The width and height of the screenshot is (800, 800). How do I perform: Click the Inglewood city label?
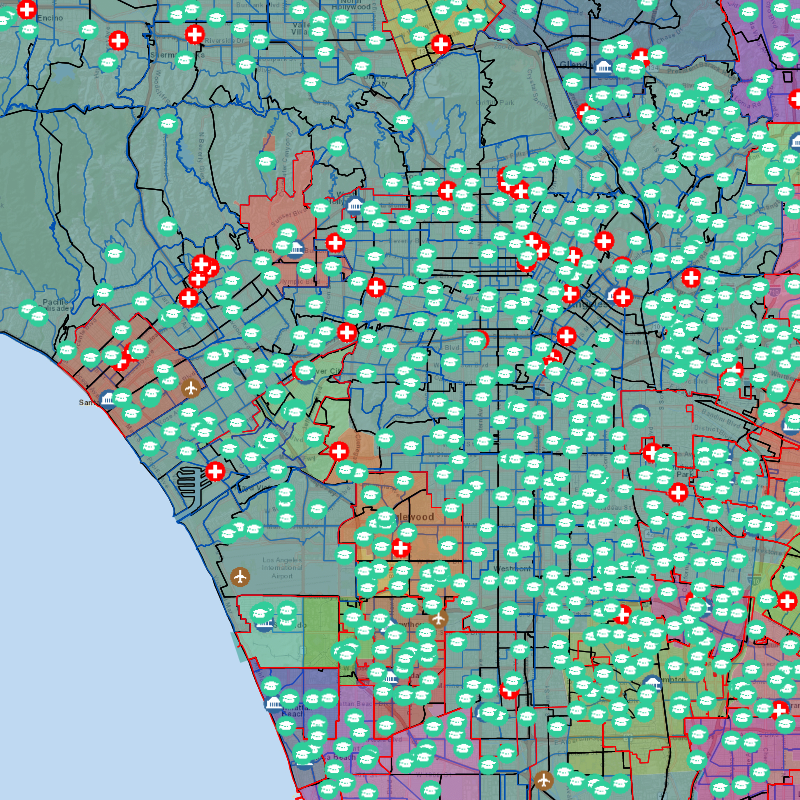[x=412, y=517]
